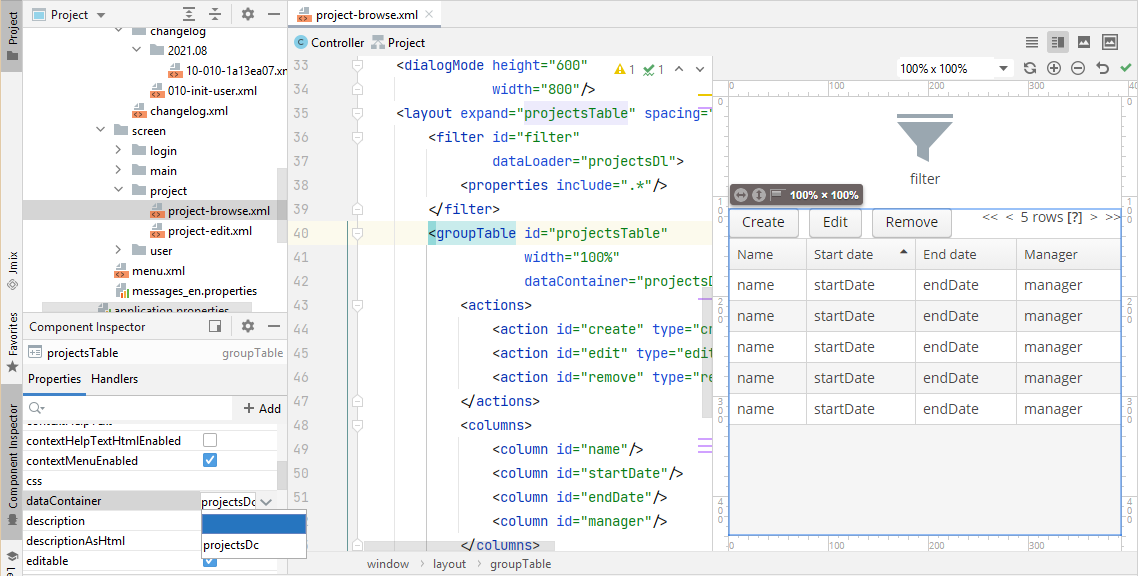Click the refresh preview icon
The image size is (1138, 576).
coord(1030,68)
